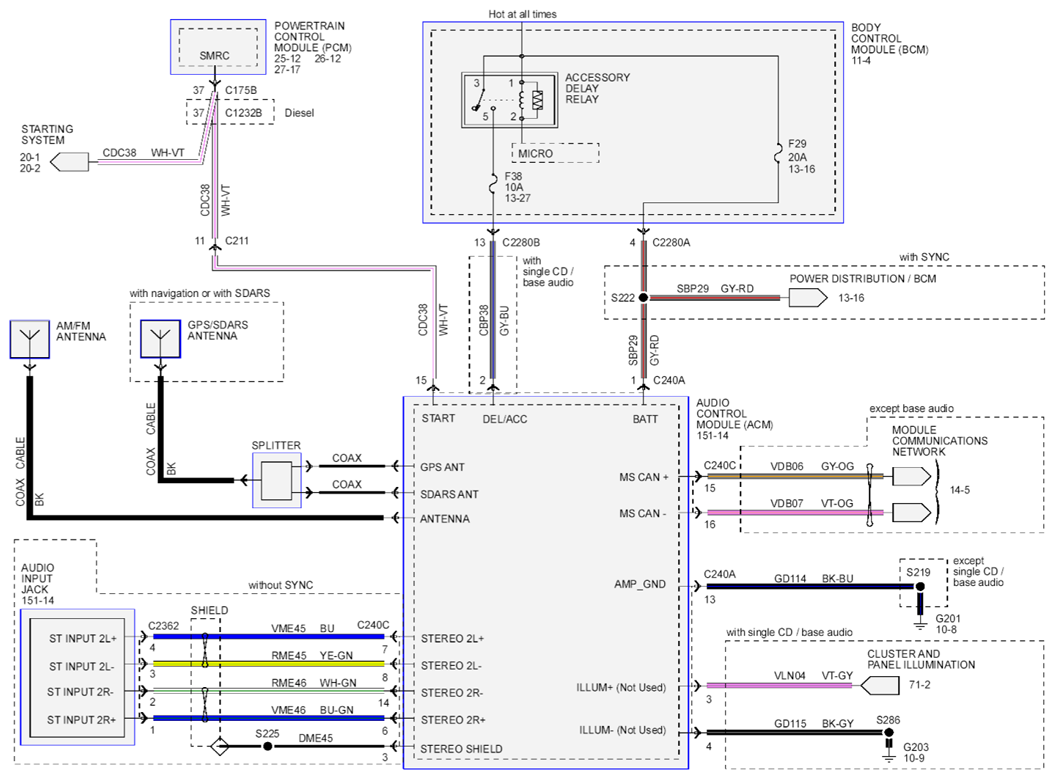This screenshot has height=779, width=1055.
Task: Select the SMRC box in the PCM
Action: pyautogui.click(x=218, y=47)
